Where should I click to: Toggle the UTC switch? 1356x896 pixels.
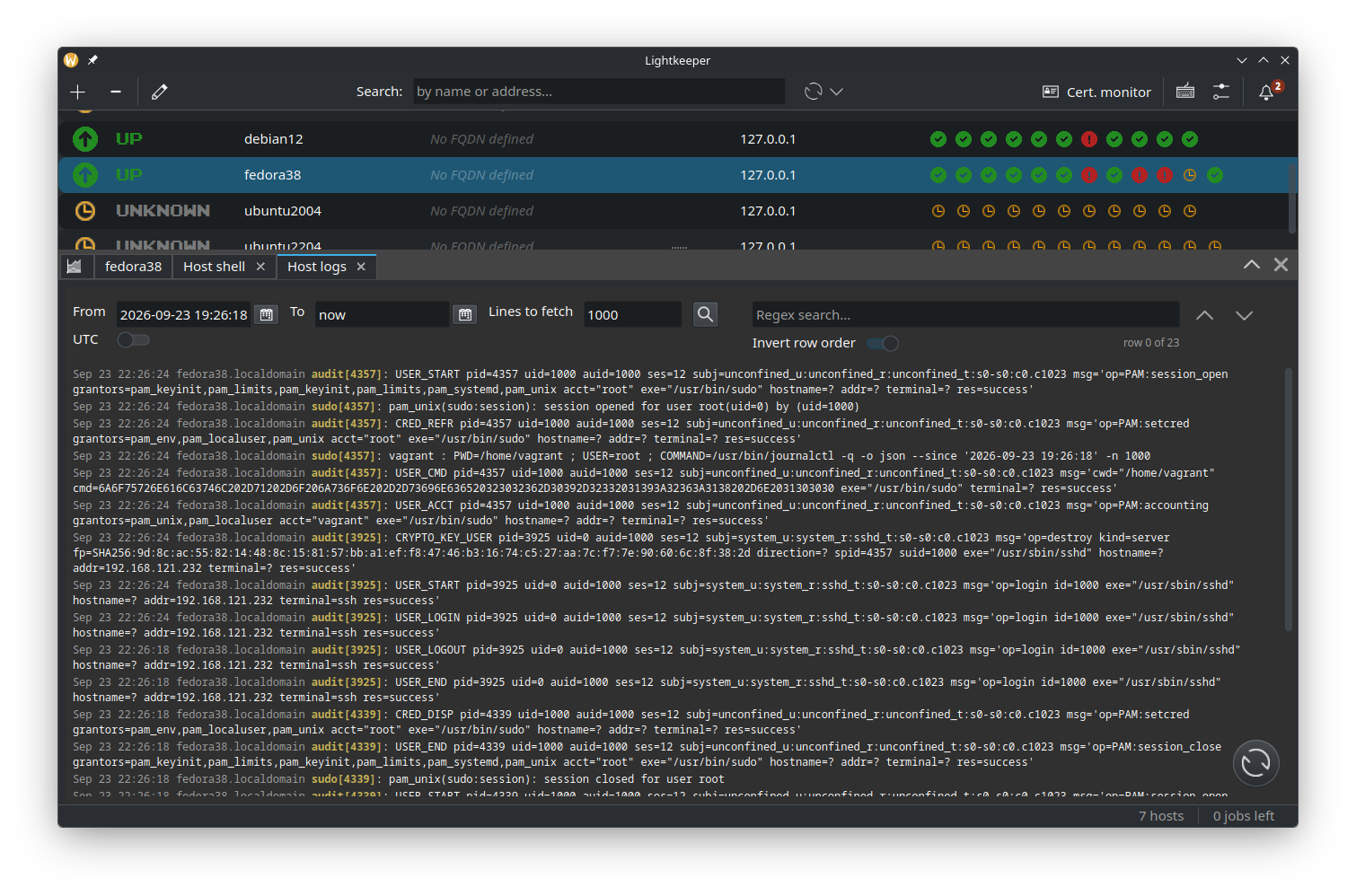133,339
